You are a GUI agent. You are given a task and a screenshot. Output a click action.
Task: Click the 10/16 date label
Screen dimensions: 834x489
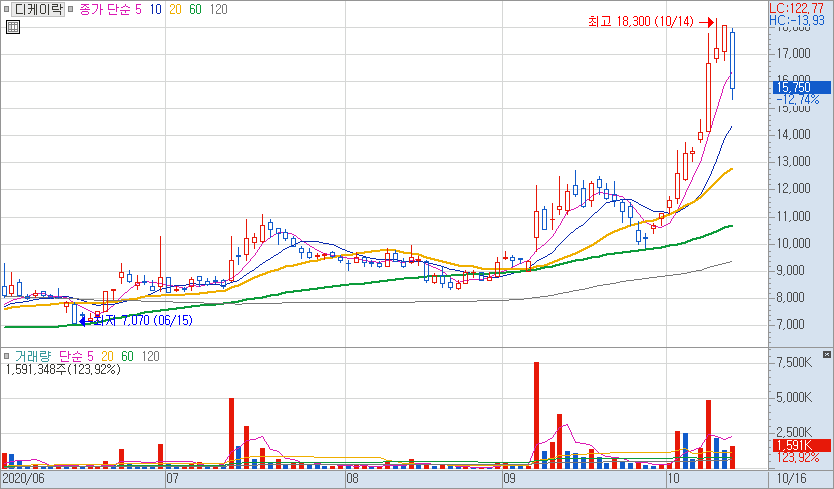791,478
